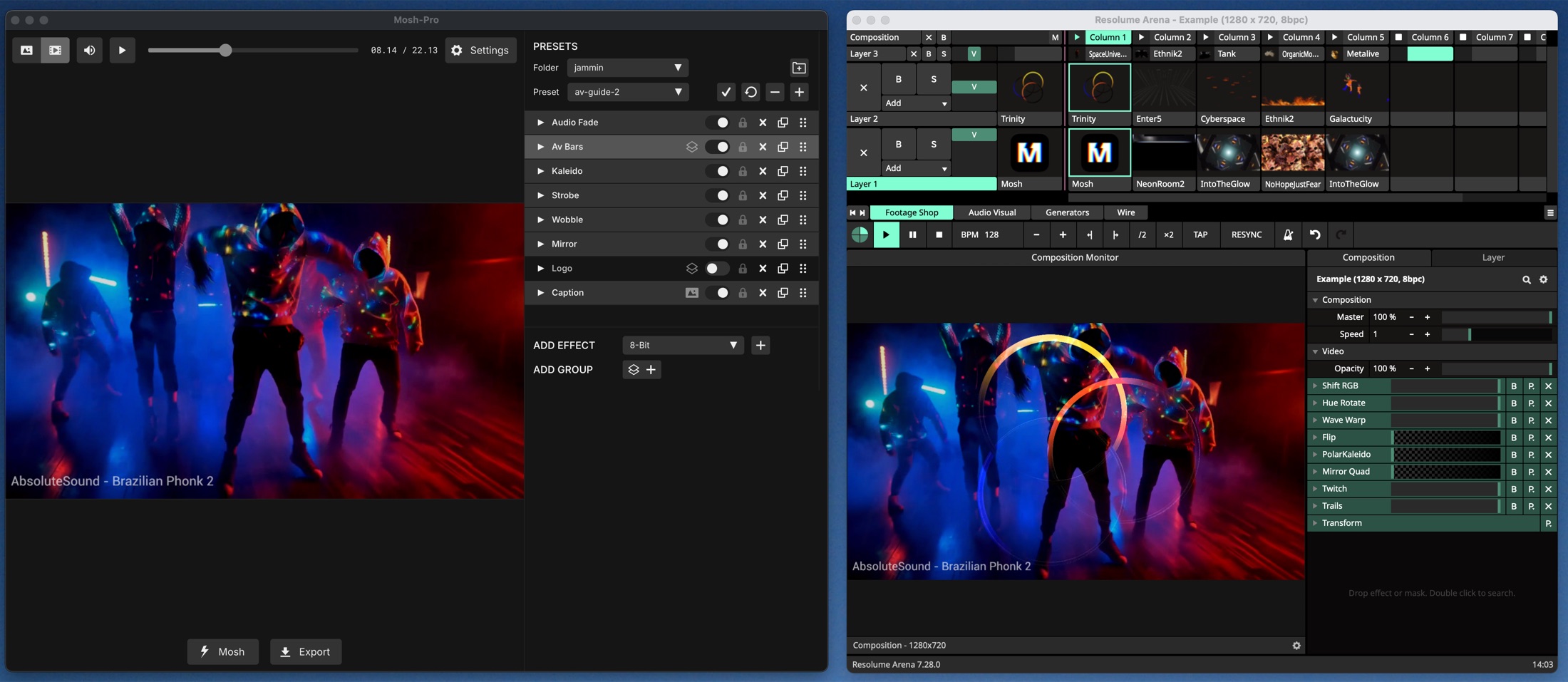Expand the Wobble effect row
The image size is (1568, 682).
pos(540,219)
